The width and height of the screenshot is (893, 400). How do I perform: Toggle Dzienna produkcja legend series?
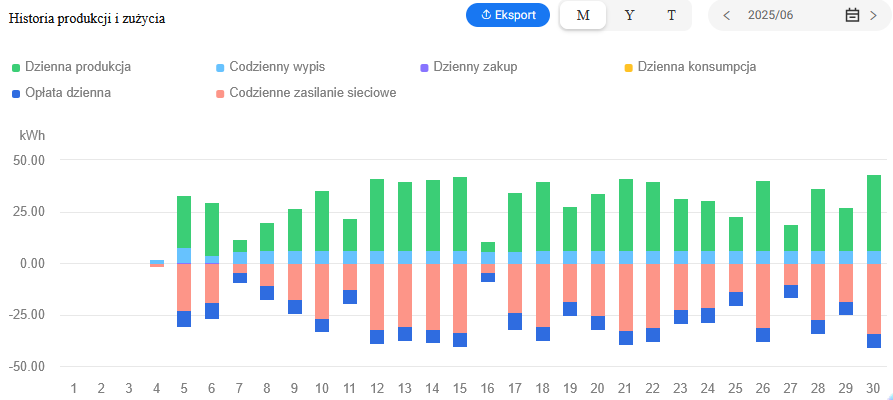tap(79, 67)
